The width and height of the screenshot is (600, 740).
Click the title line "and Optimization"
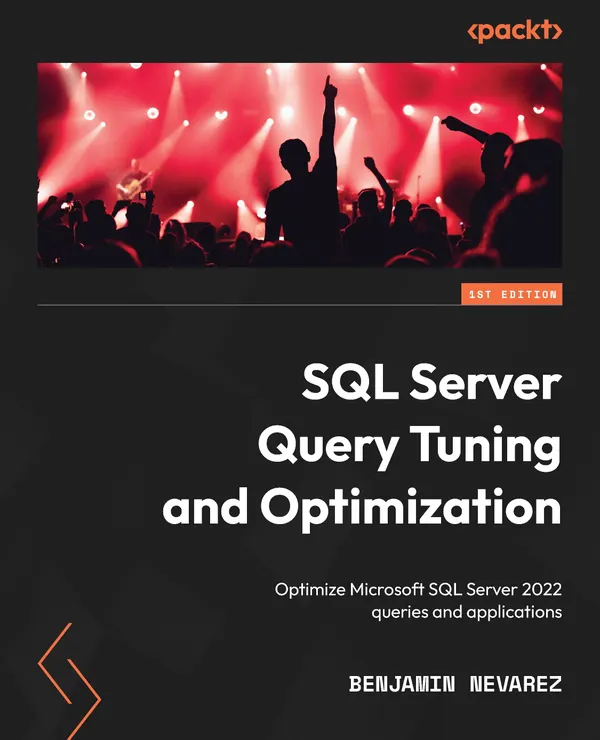[362, 509]
